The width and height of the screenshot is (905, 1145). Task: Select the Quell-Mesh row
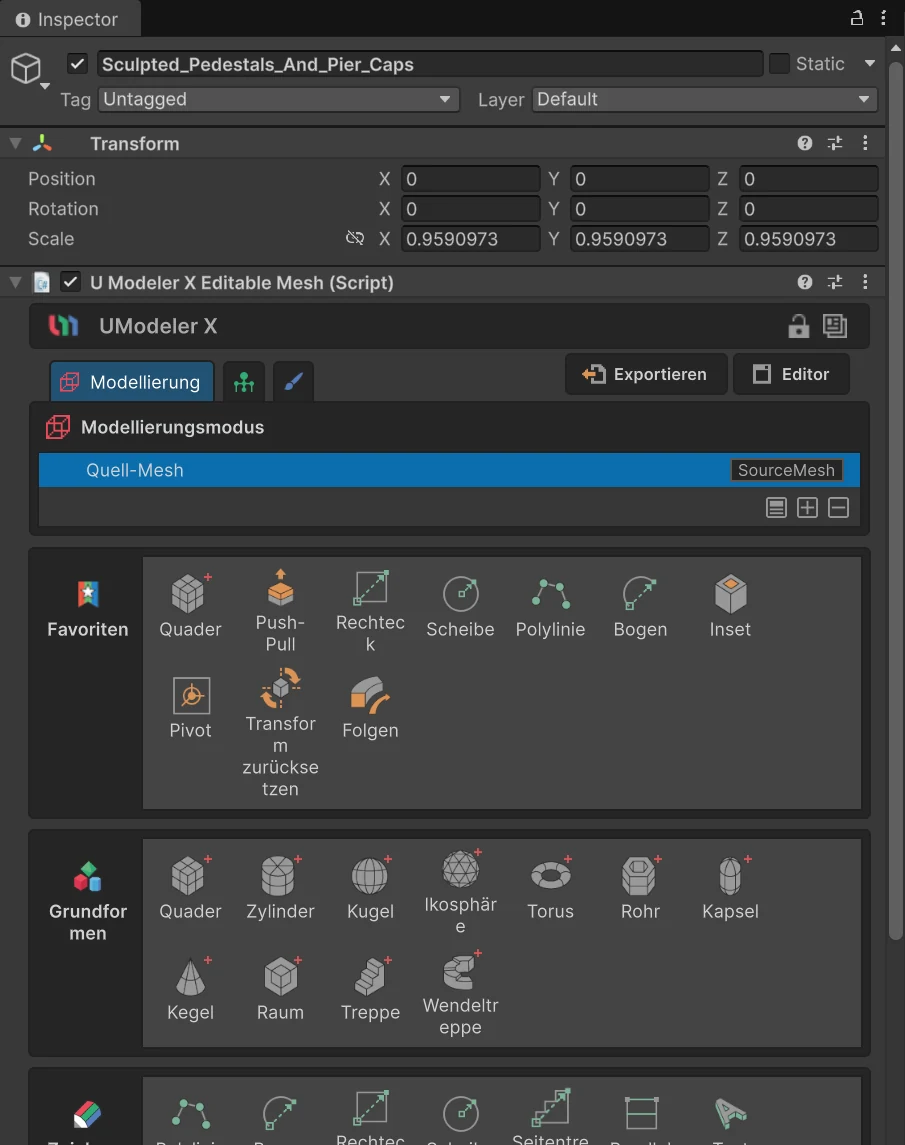[449, 470]
